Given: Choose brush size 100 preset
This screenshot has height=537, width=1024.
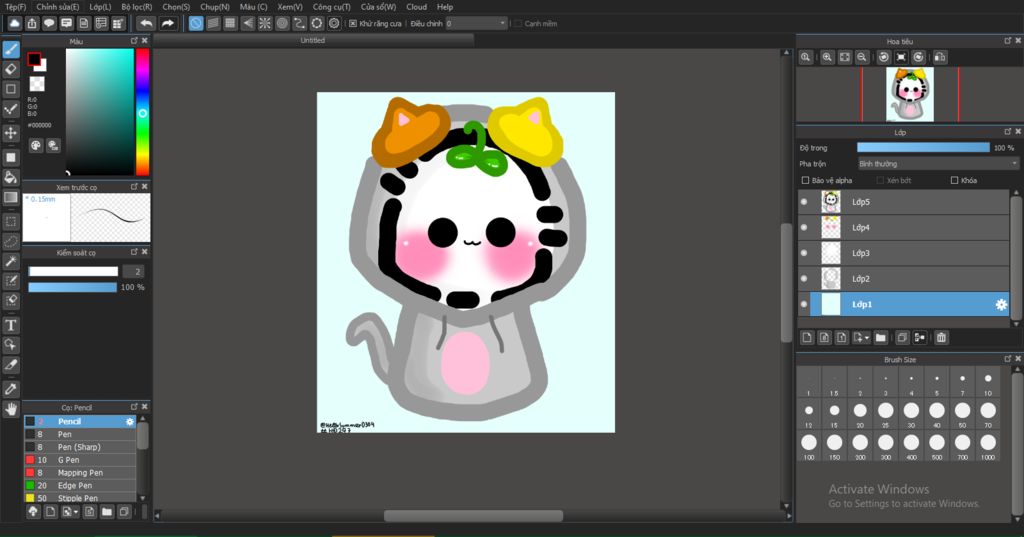Looking at the screenshot, I should click(809, 446).
